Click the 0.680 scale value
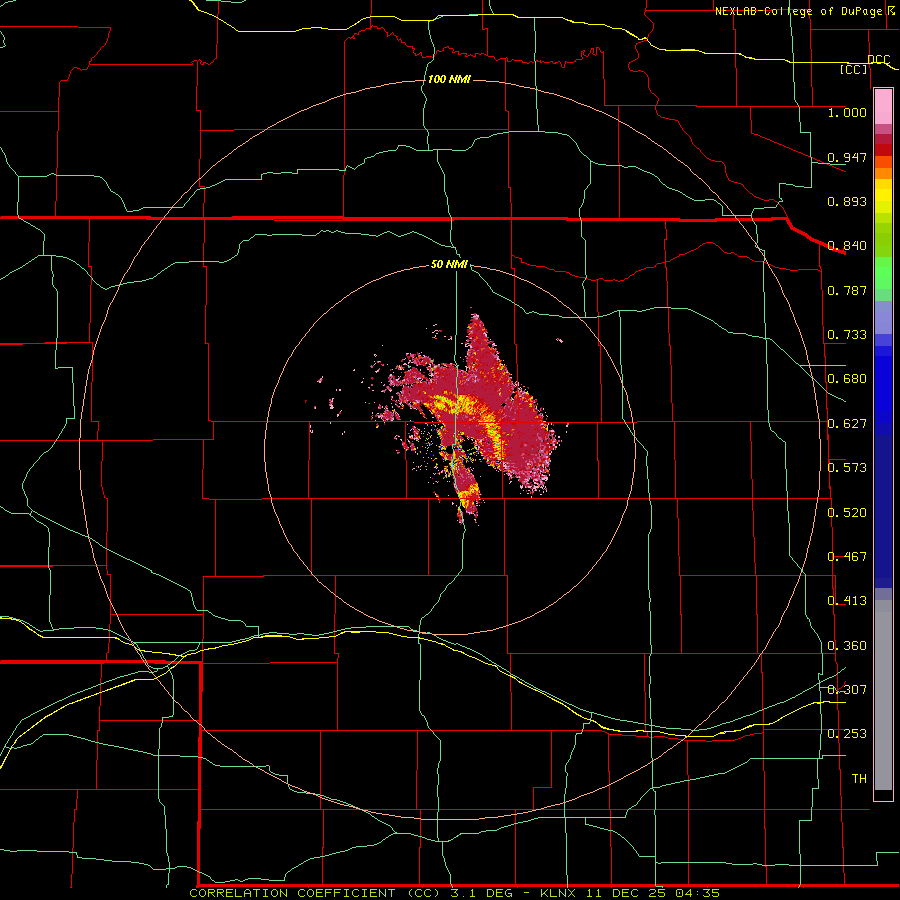Screen dimensions: 900x900 click(x=847, y=379)
